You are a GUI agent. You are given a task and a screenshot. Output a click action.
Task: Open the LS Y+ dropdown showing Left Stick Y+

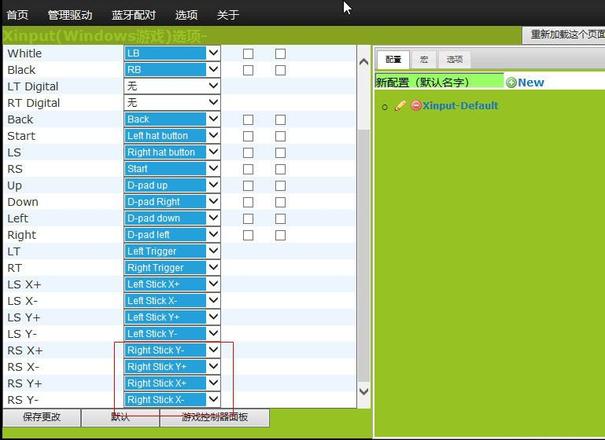[172, 317]
